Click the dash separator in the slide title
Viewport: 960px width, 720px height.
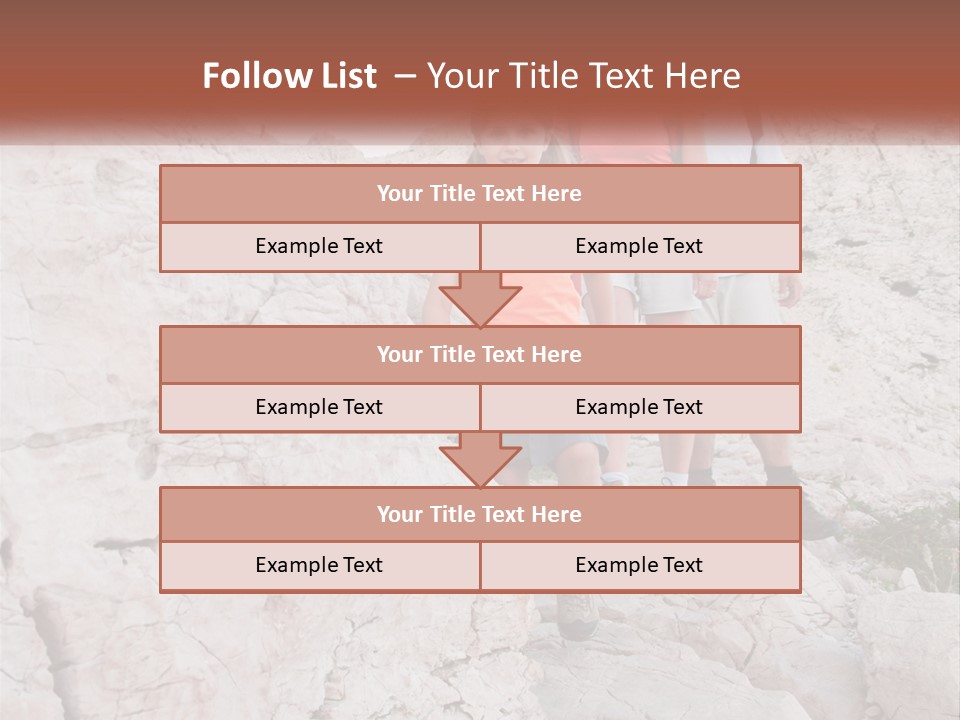pos(405,76)
